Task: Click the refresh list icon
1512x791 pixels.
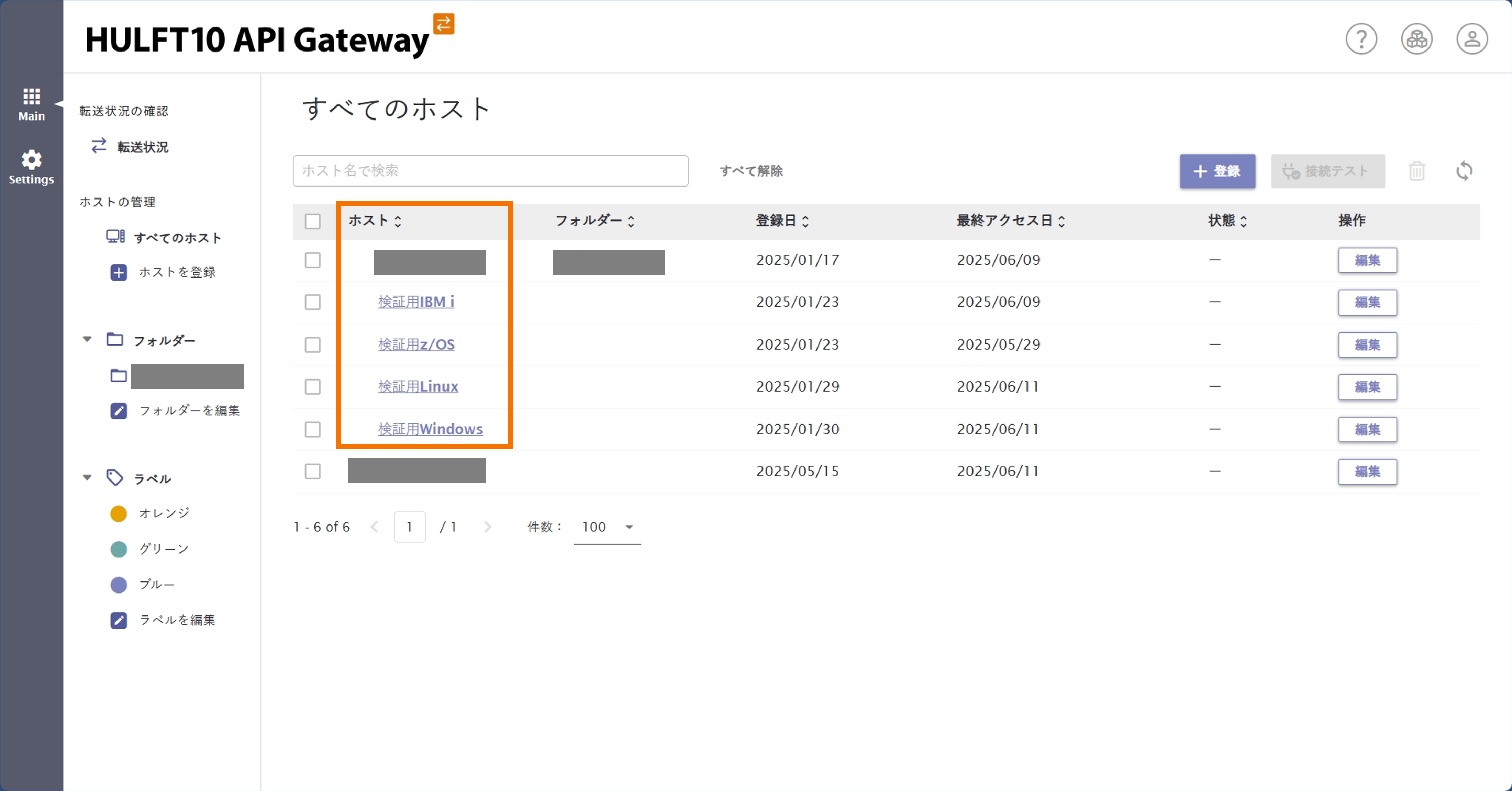Action: 1464,171
